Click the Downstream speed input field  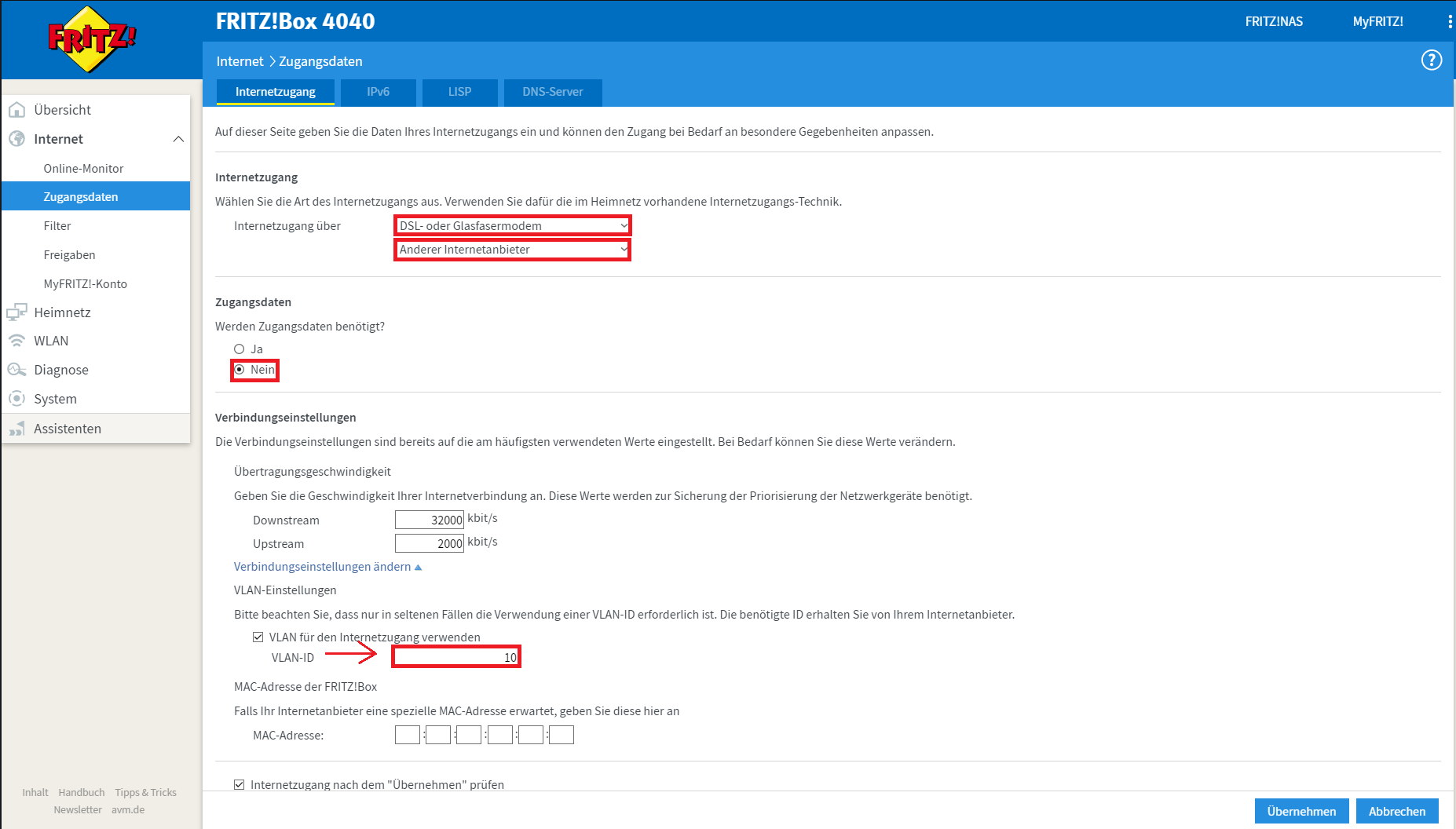tap(430, 520)
